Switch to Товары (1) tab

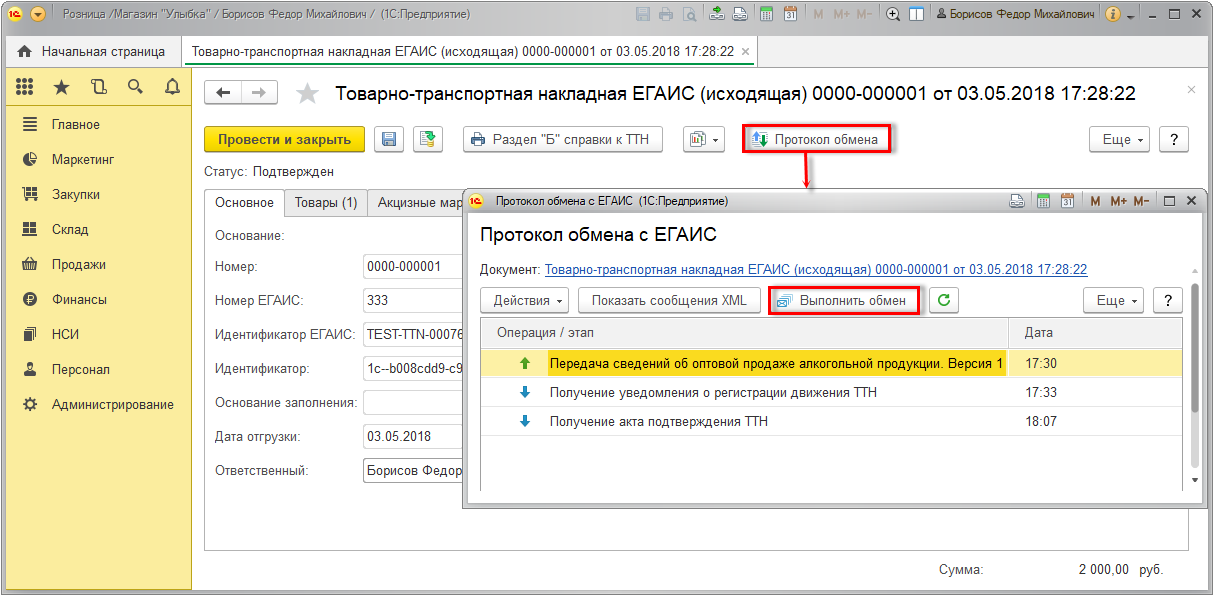[x=325, y=202]
